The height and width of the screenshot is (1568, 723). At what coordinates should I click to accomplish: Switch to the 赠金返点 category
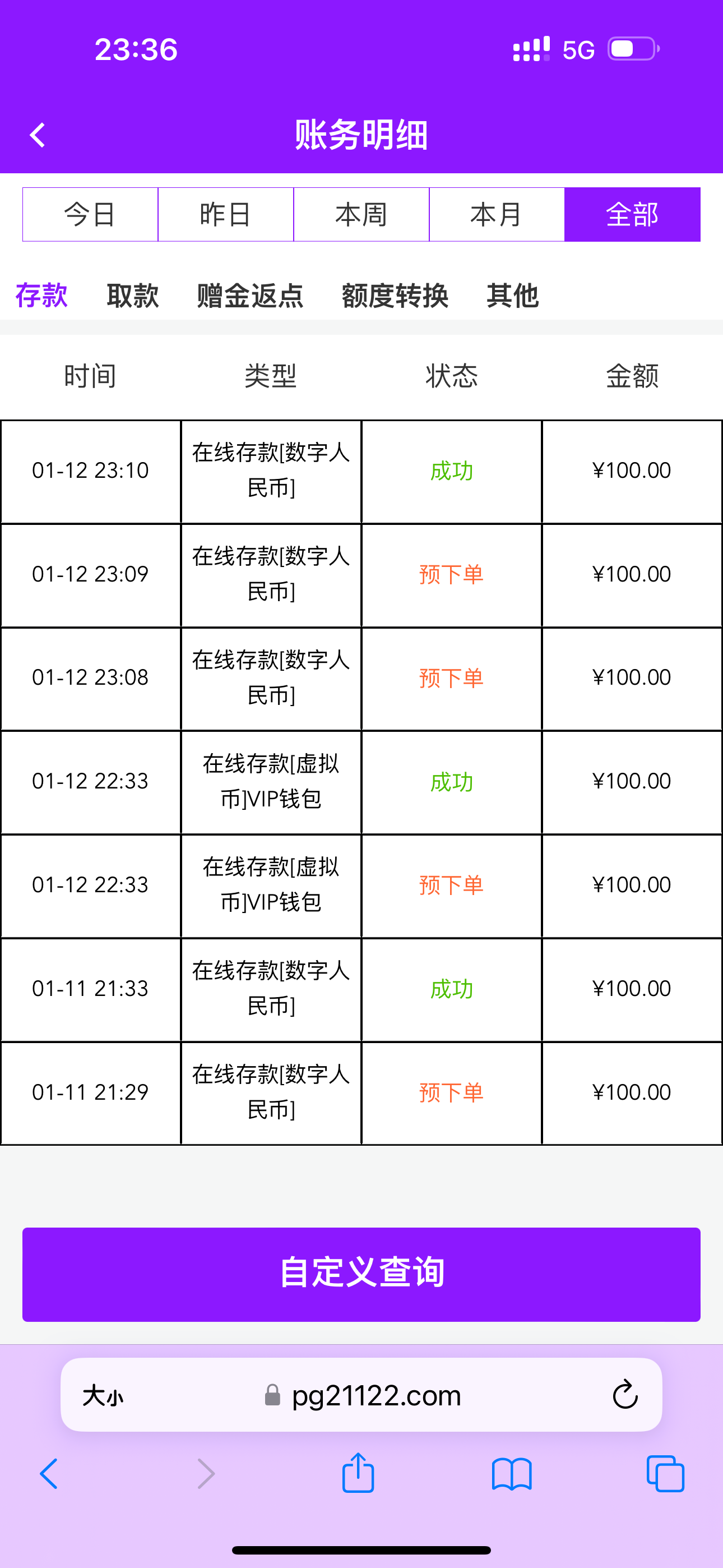pyautogui.click(x=250, y=296)
